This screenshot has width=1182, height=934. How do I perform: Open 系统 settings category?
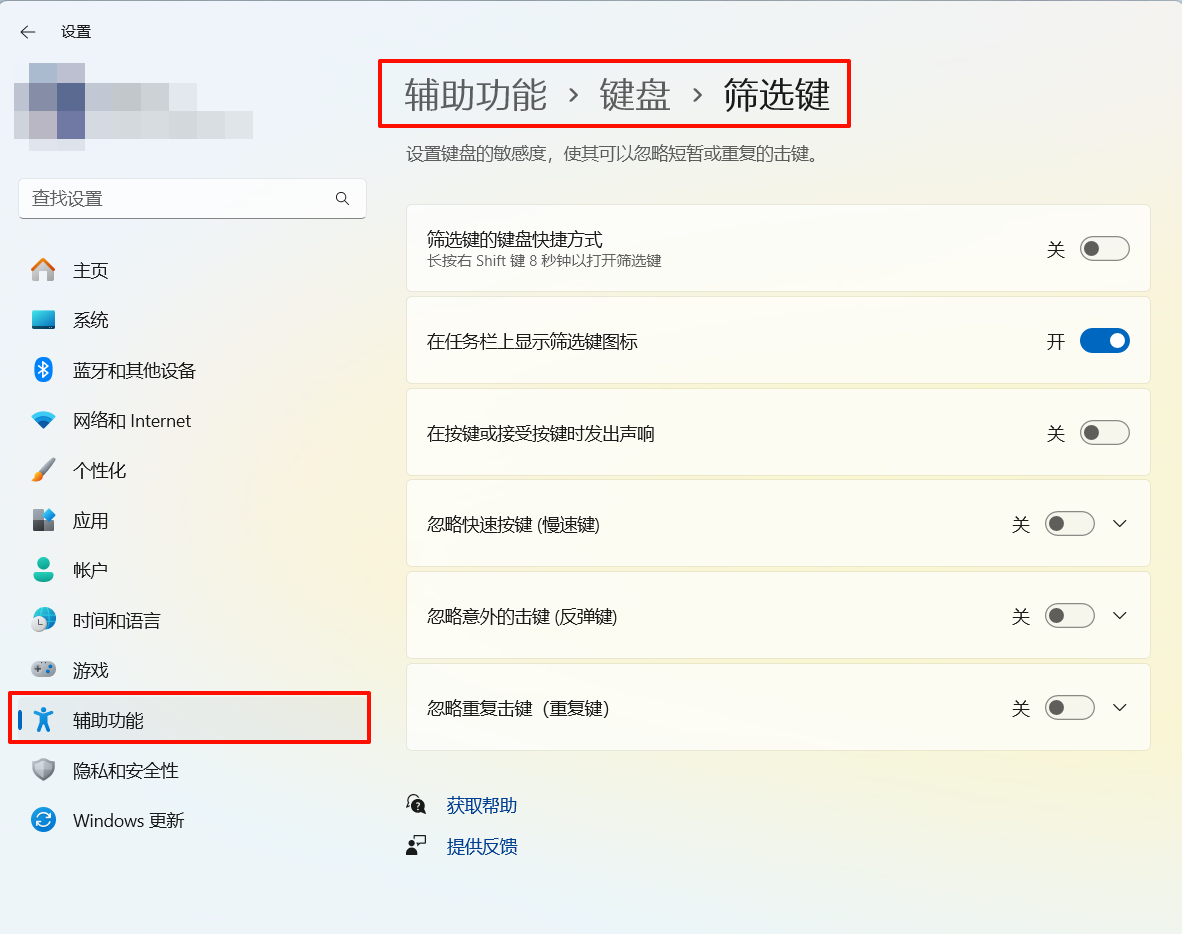(192, 320)
